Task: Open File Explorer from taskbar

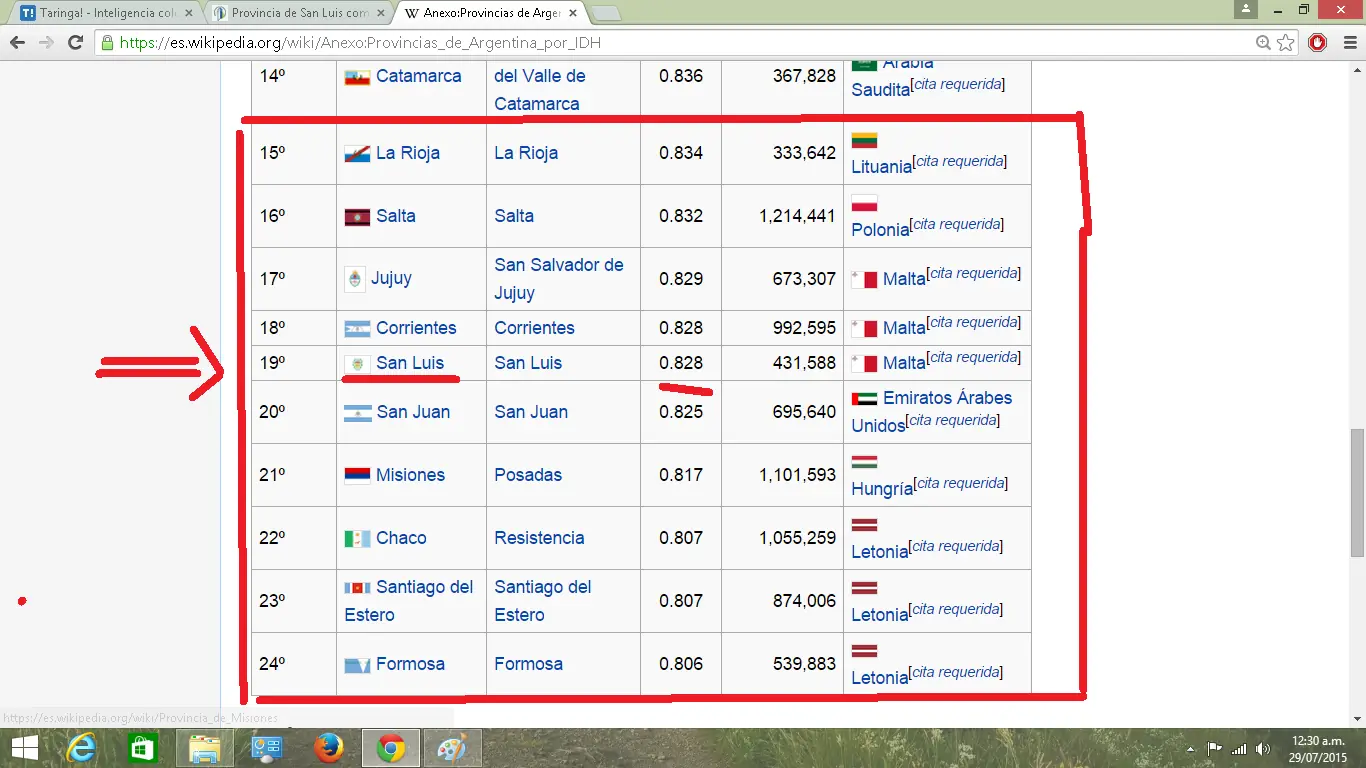Action: [205, 748]
